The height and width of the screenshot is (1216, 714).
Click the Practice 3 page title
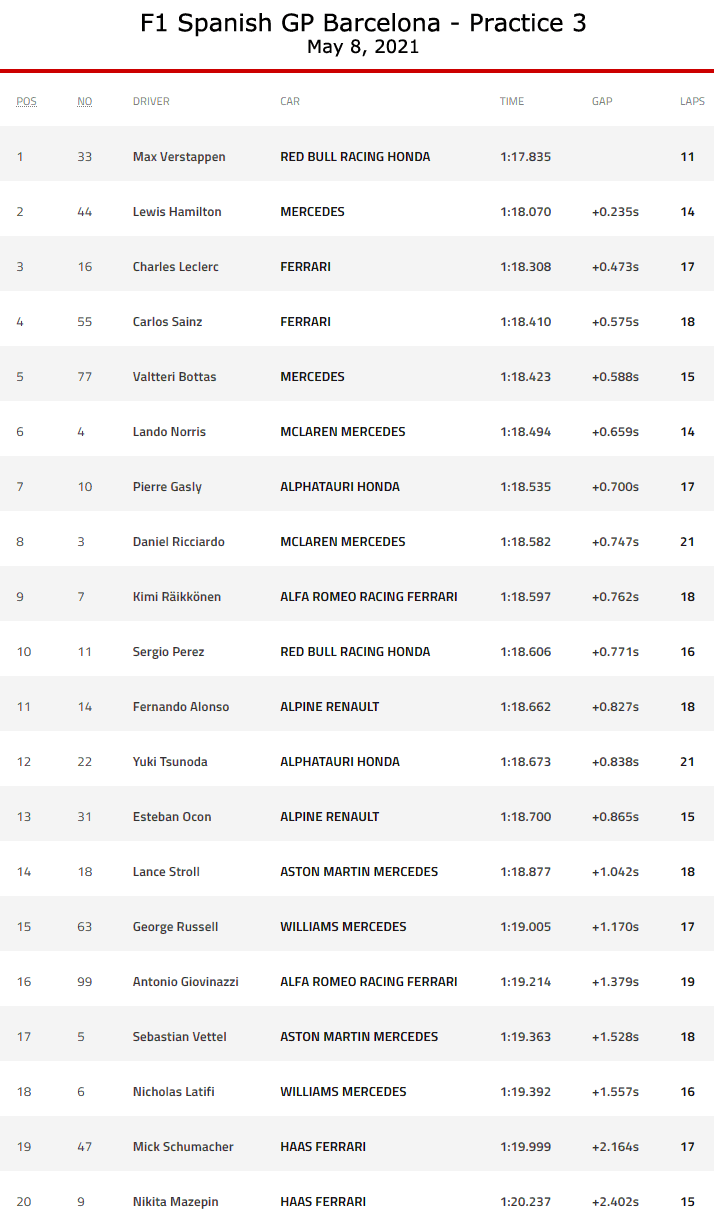coord(363,24)
